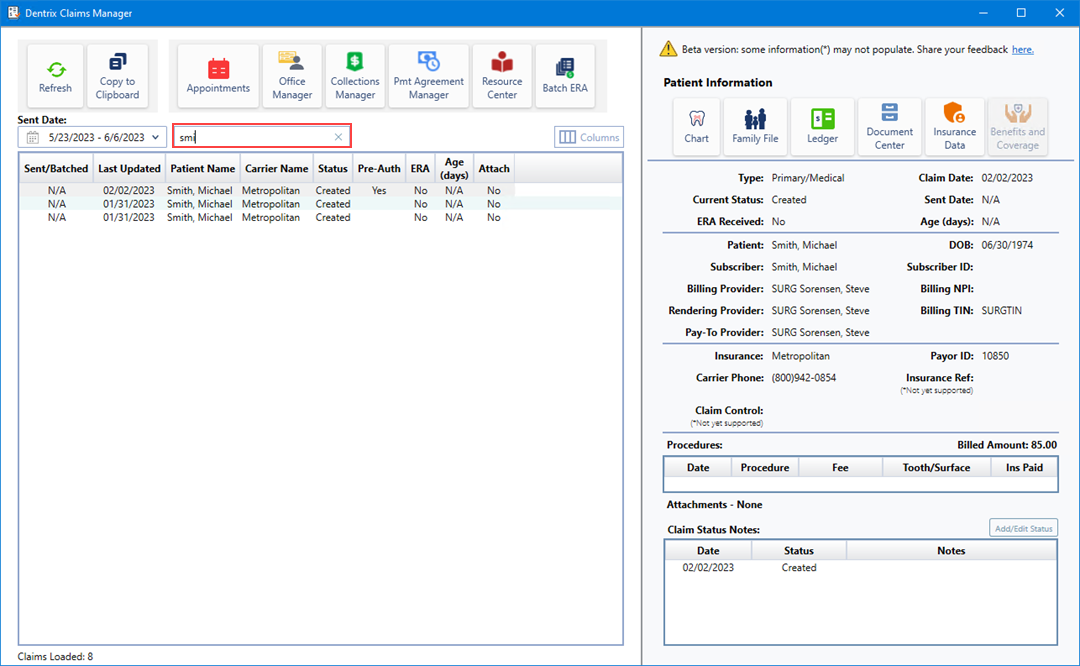Click the Claim Status Notes 'Notes' header
The height and width of the screenshot is (666, 1080).
tap(951, 550)
